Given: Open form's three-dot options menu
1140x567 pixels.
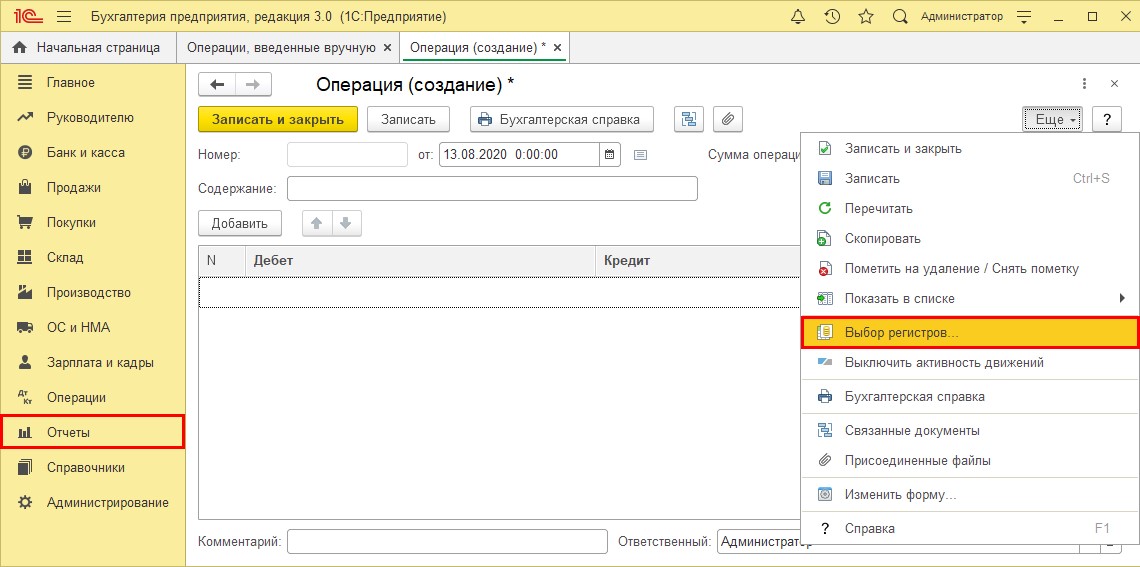Looking at the screenshot, I should coord(1085,84).
